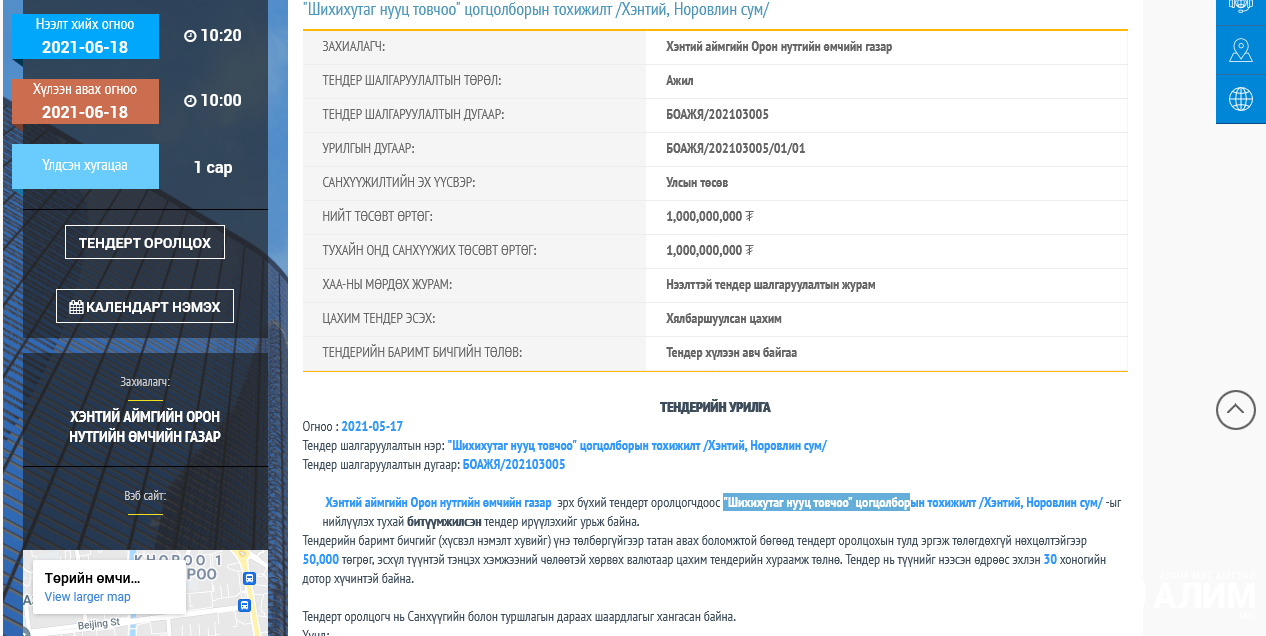Screen dimensions: 1266x636
Task: Click the УРИЛГЫН ДУГААР: label
Action: click(368, 149)
